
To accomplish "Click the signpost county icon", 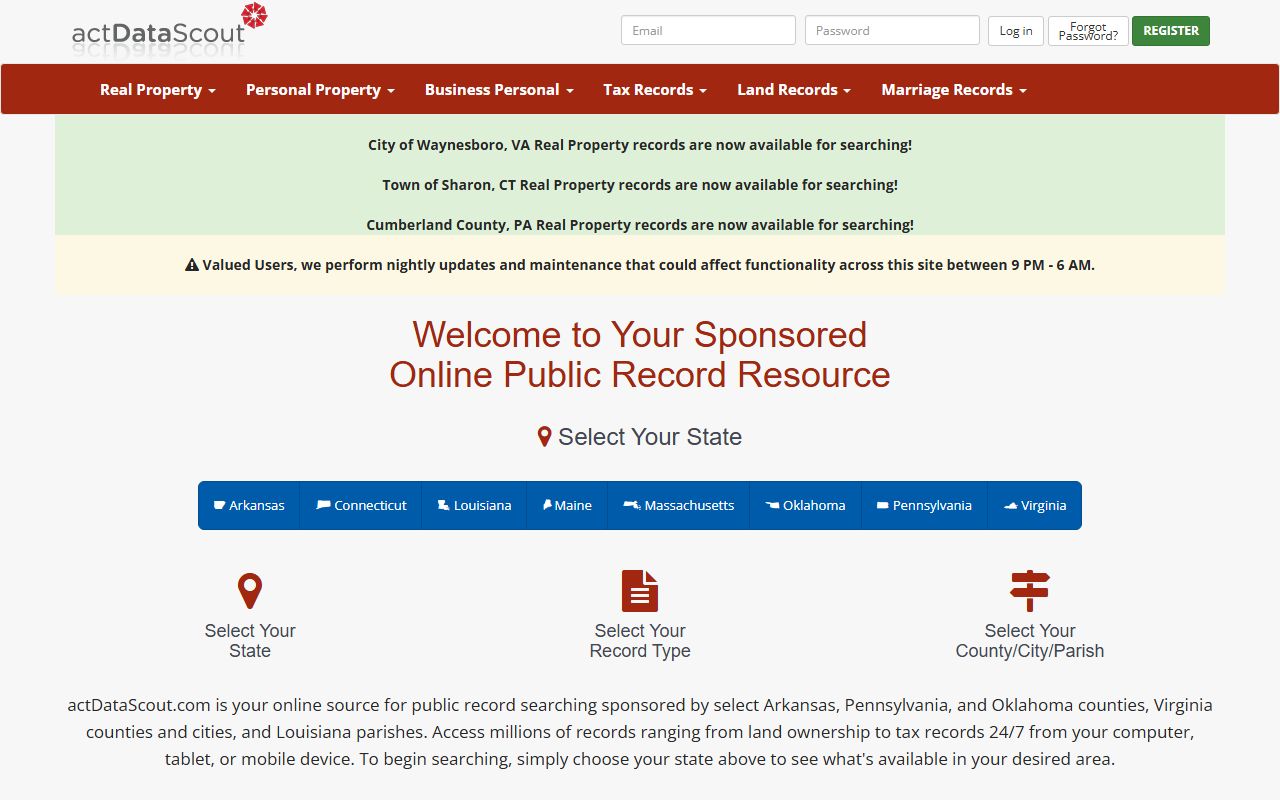I will [x=1030, y=591].
